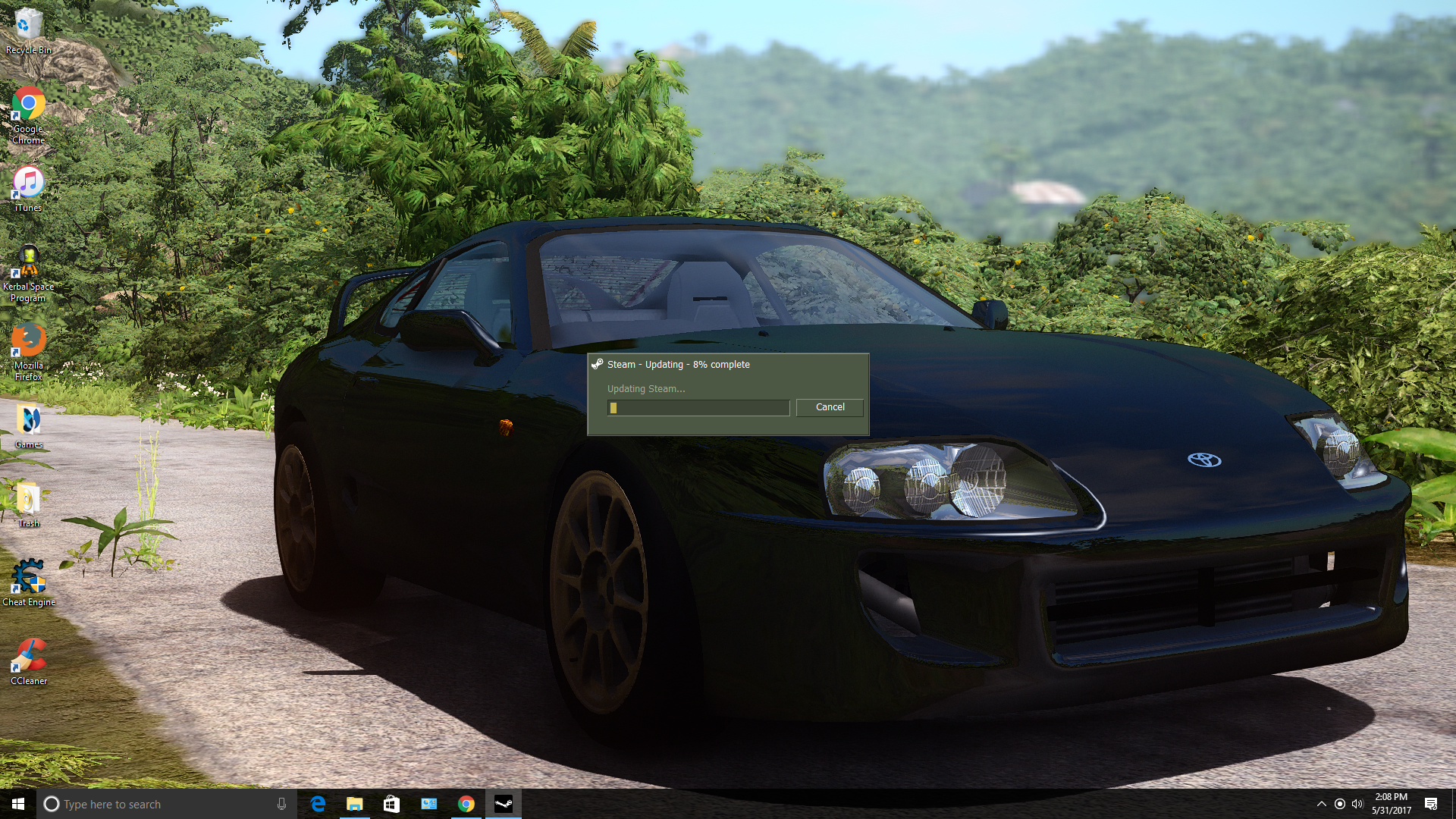Viewport: 1456px width, 819px height.
Task: Launch Google Chrome from the desktop shortcut
Action: [x=28, y=115]
